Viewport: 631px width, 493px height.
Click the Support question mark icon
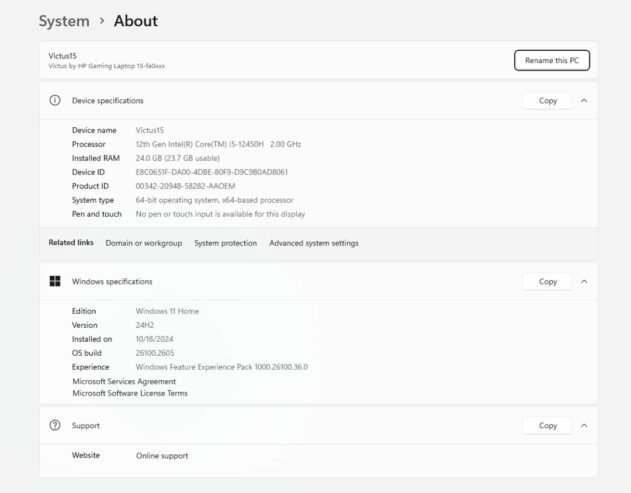tap(55, 425)
